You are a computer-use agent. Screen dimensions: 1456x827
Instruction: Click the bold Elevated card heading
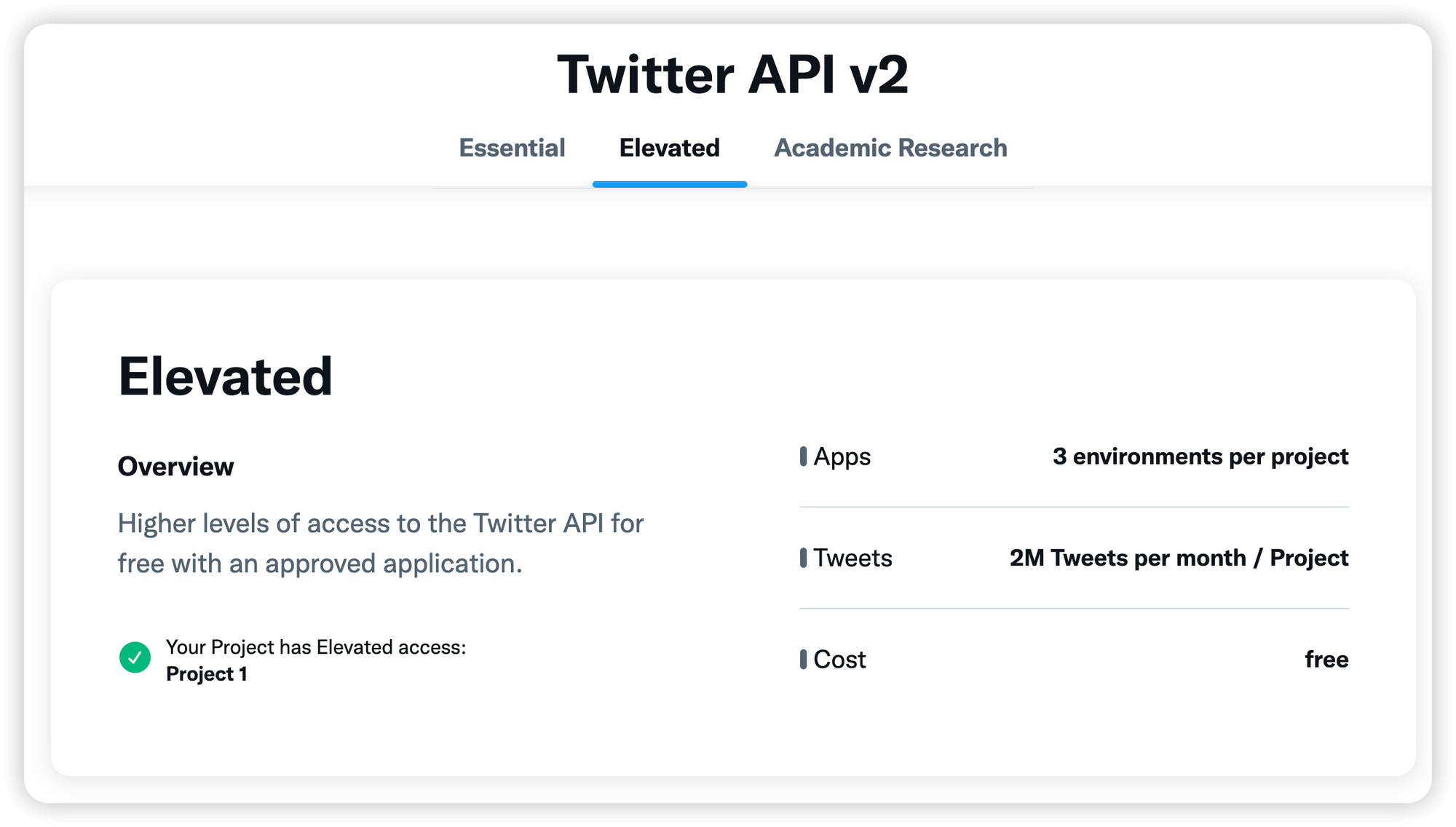226,376
